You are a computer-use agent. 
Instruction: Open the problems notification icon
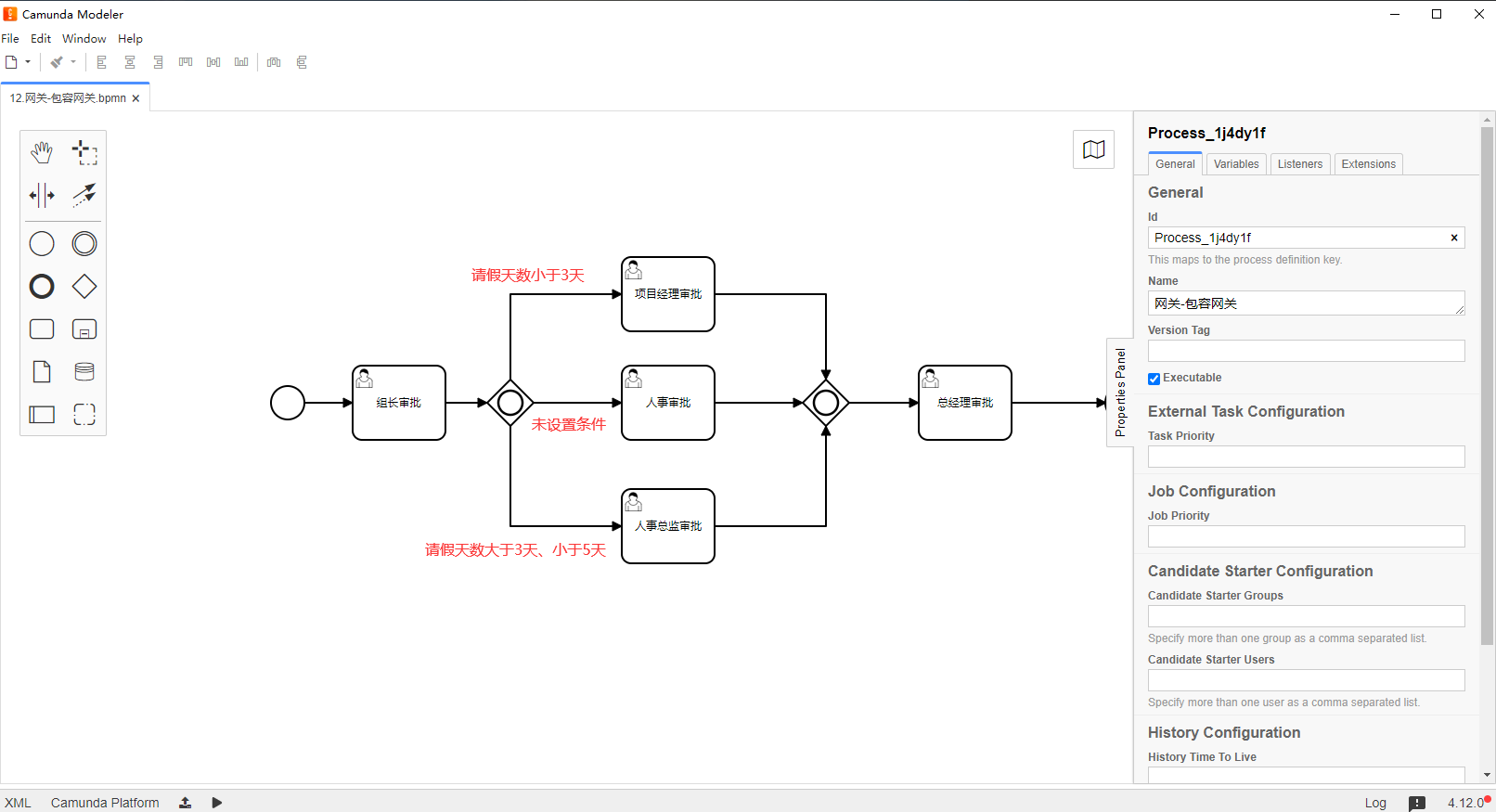(1417, 803)
